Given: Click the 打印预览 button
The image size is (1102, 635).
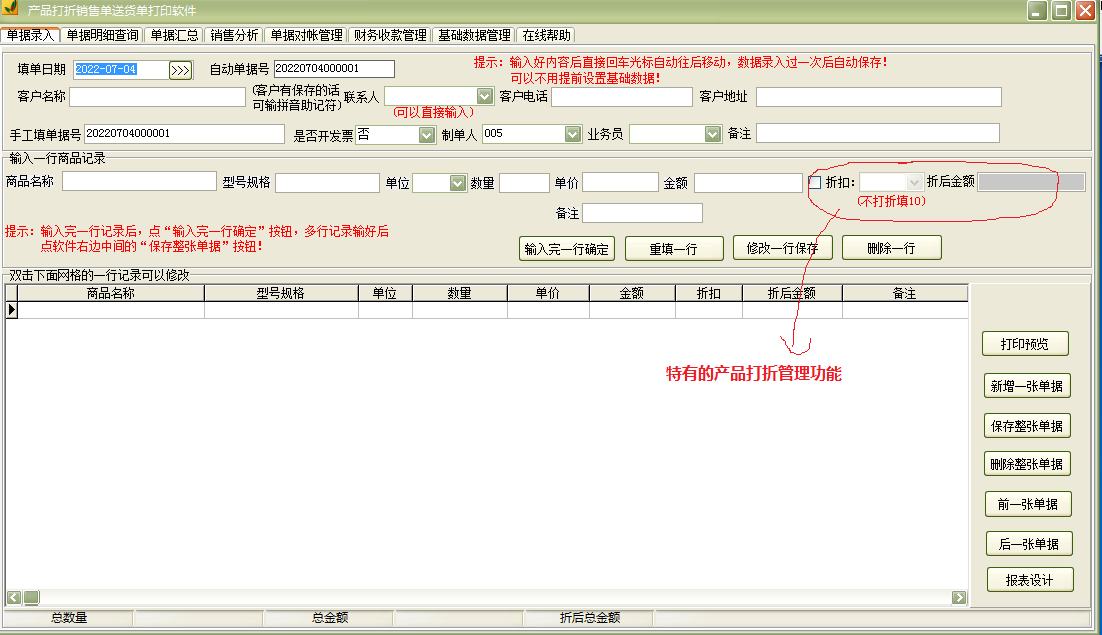Looking at the screenshot, I should click(x=1025, y=344).
